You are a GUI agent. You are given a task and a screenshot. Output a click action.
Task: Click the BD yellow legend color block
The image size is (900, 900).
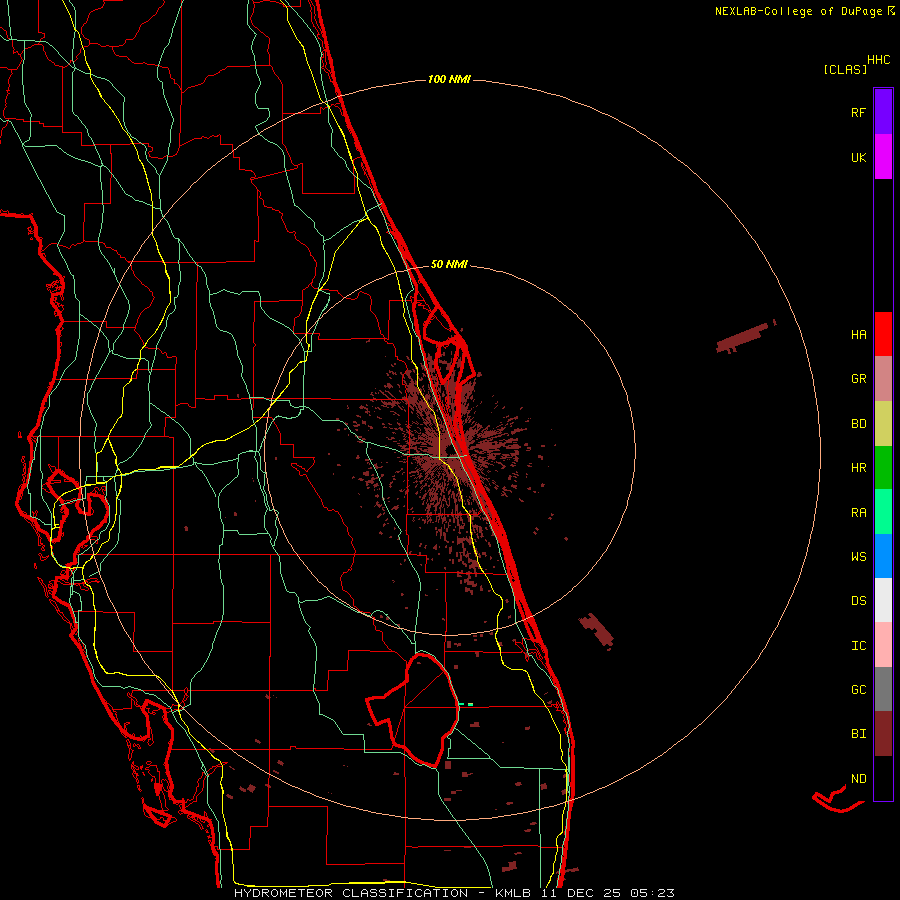[883, 423]
